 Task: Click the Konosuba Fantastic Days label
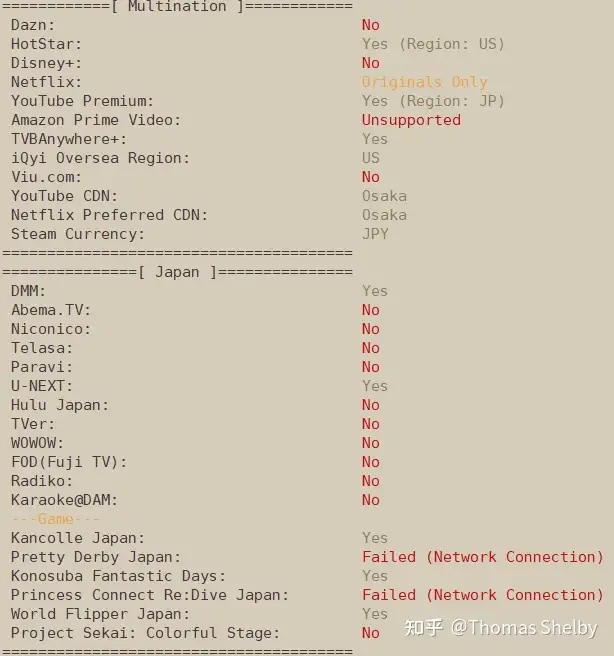coord(118,576)
